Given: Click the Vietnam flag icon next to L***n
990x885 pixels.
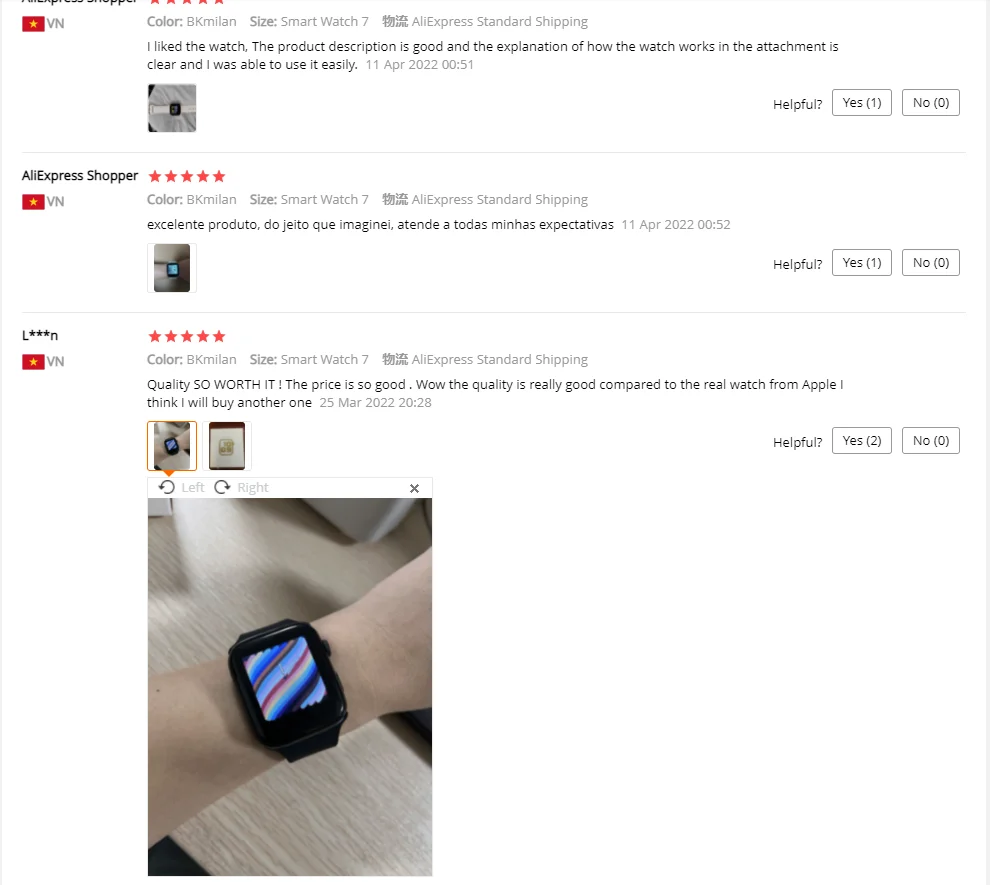Looking at the screenshot, I should (x=33, y=362).
